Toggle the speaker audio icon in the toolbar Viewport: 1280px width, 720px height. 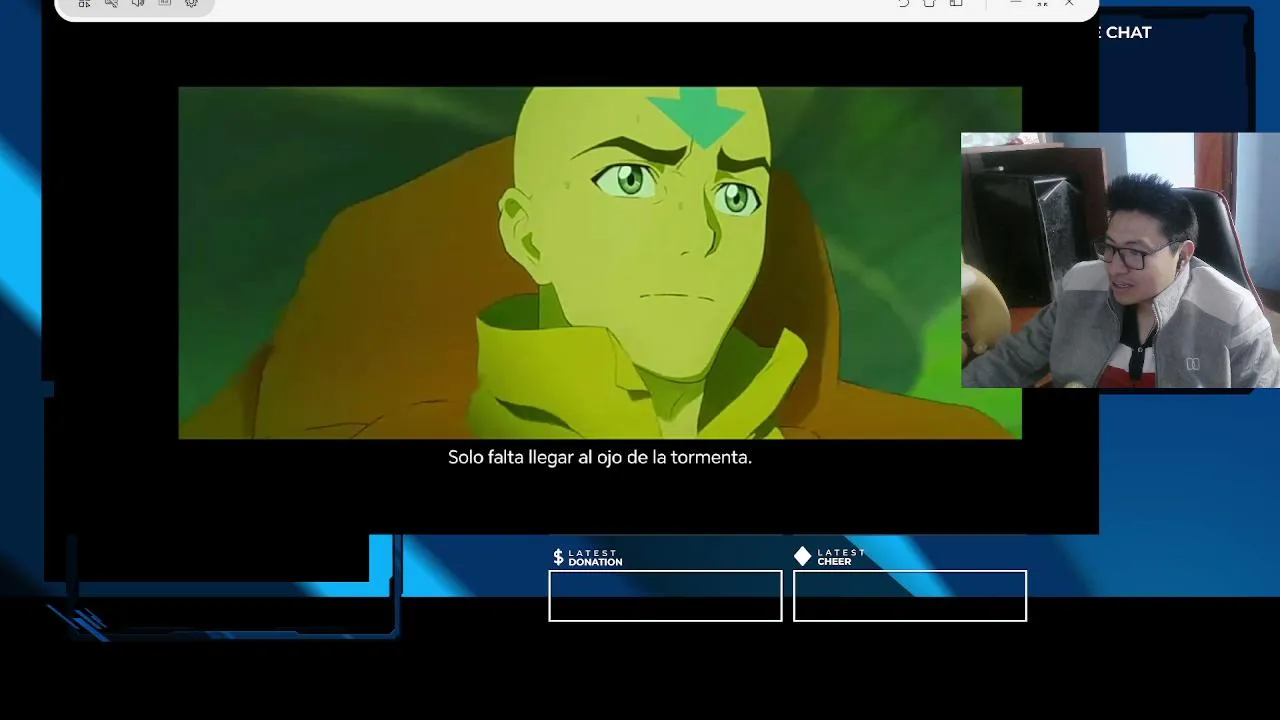138,4
